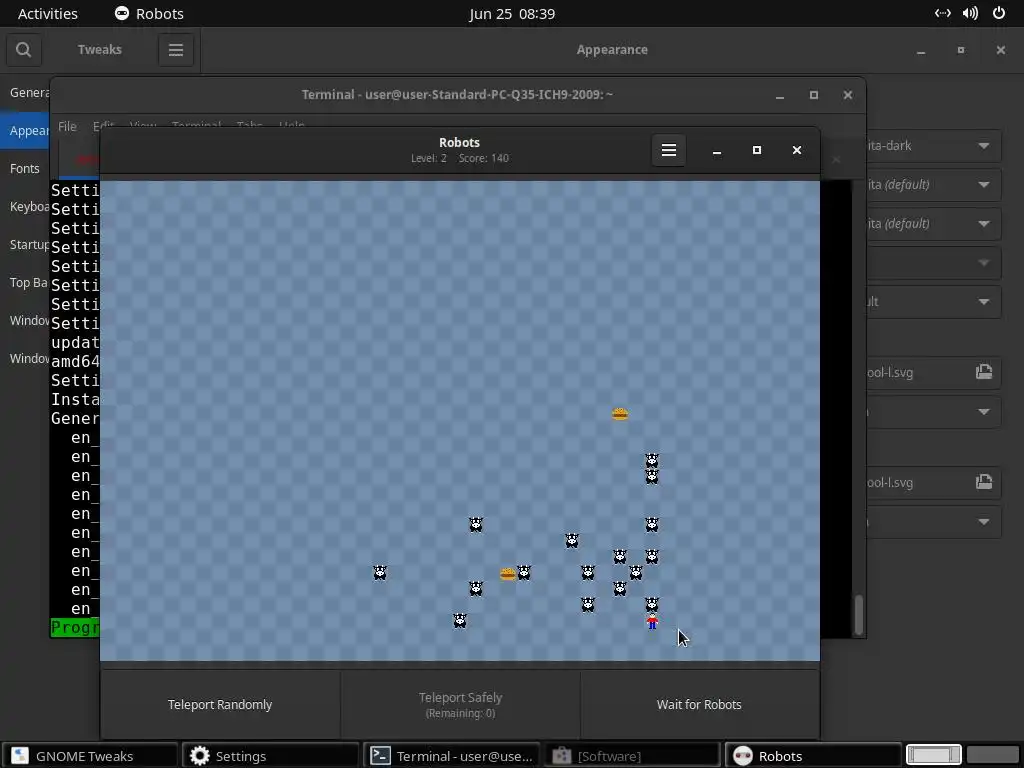Open file chooser for second cool-l.svg image
The image size is (1024, 768).
pos(984,483)
